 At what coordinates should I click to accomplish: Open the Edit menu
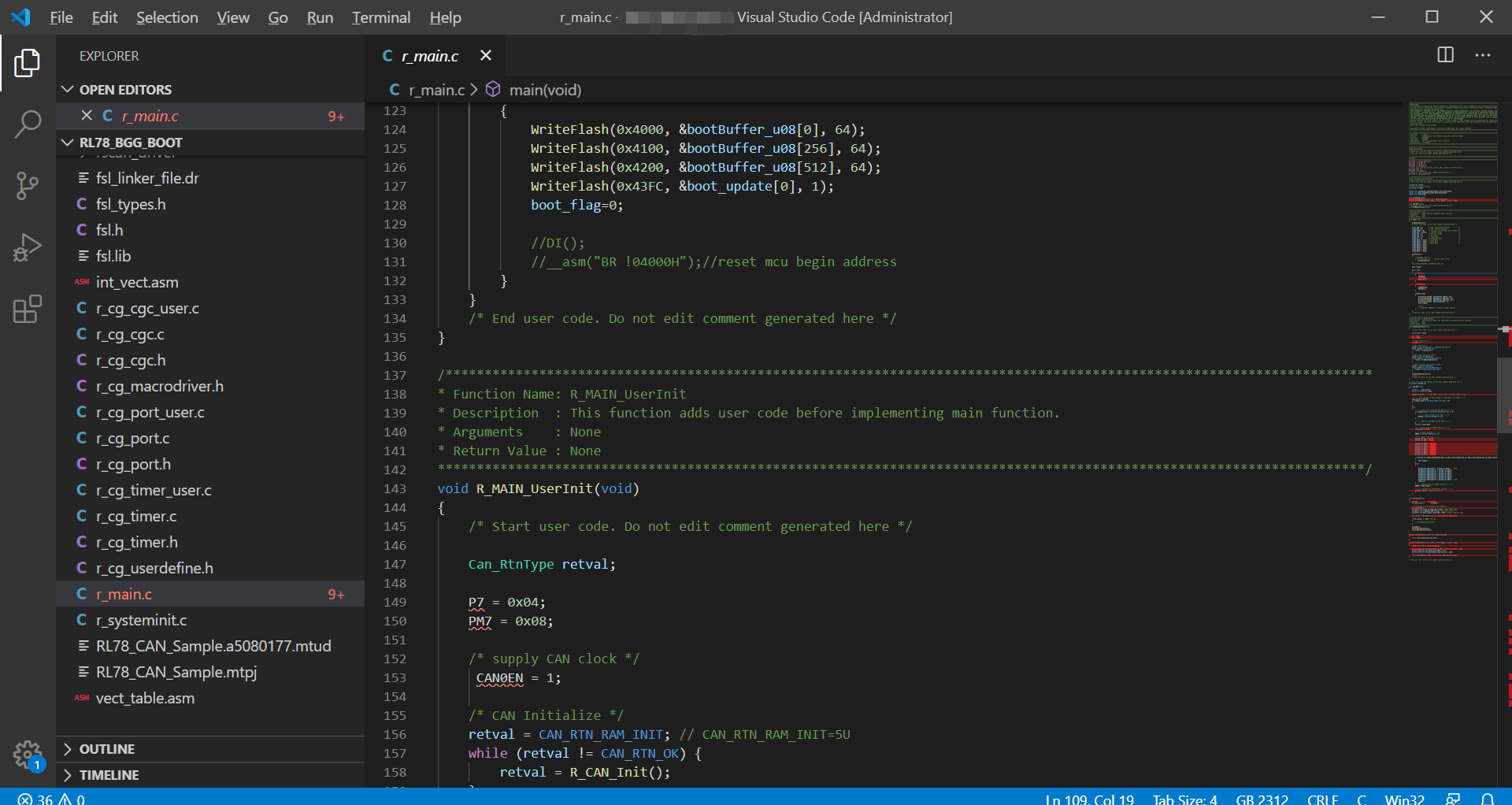point(104,17)
